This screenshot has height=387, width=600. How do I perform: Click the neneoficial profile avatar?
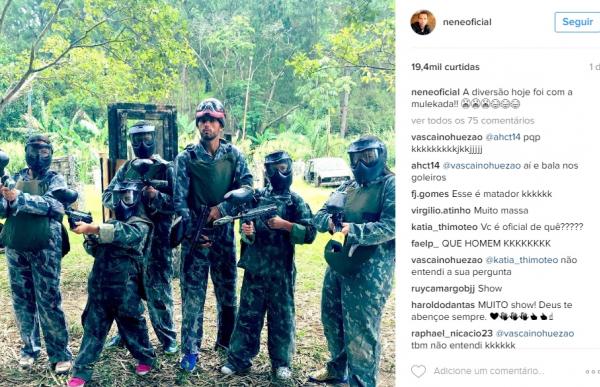(423, 22)
